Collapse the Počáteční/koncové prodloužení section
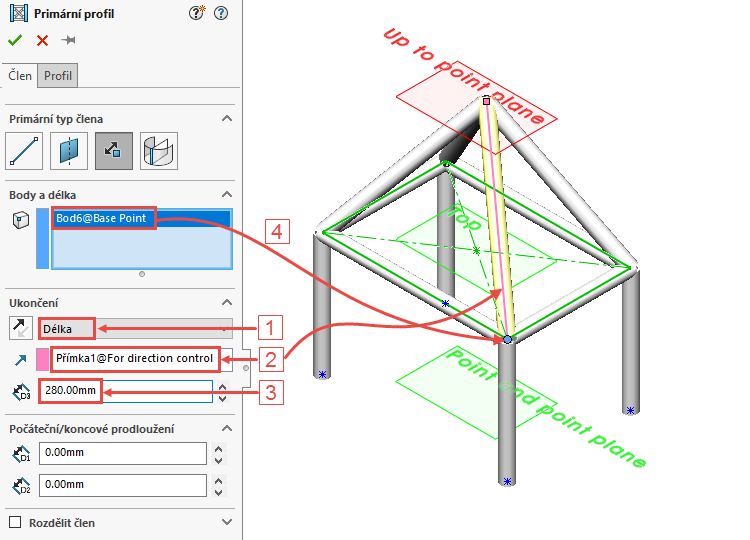The width and height of the screenshot is (750, 540). point(227,428)
